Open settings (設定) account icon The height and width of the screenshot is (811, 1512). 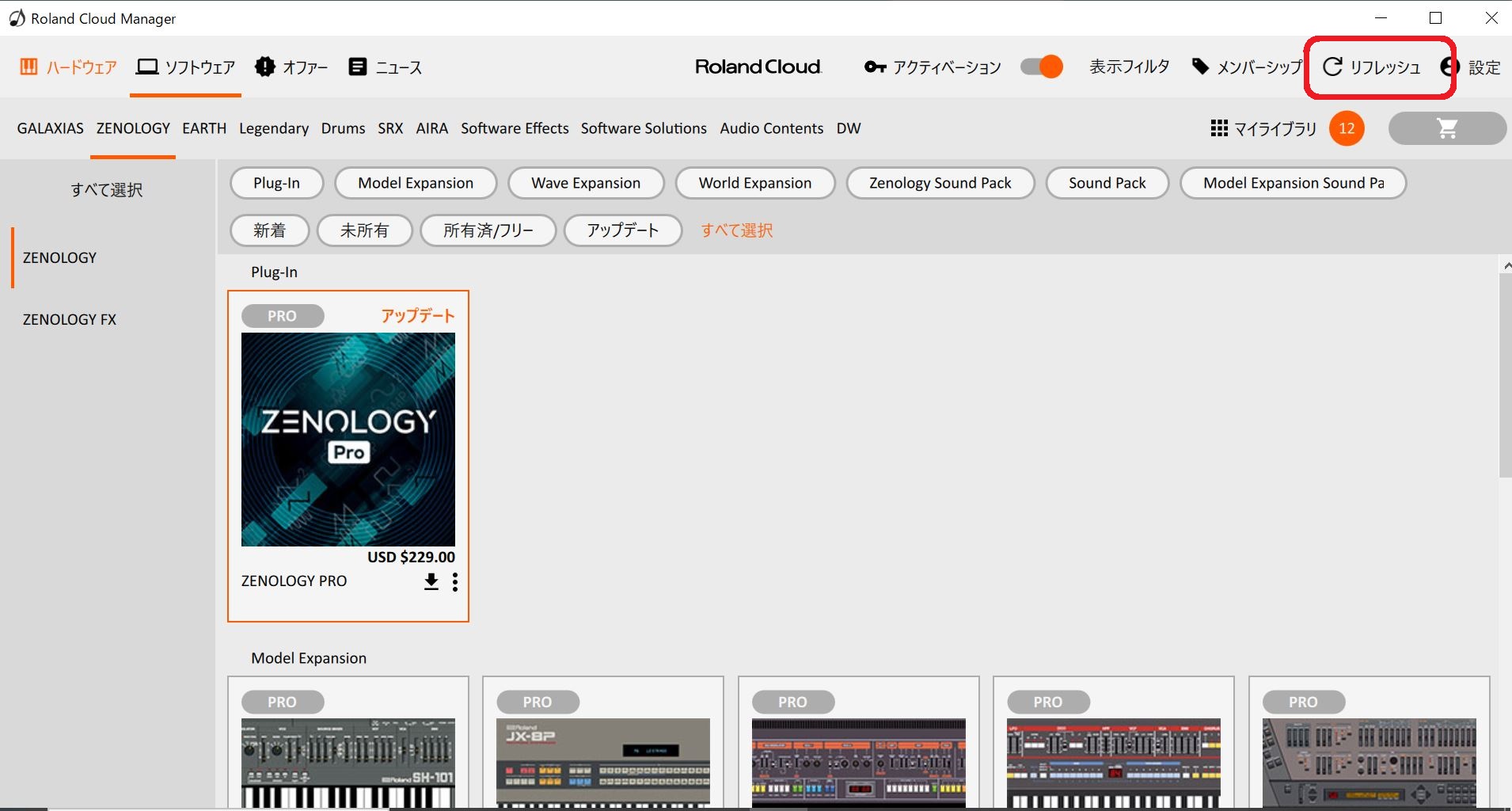coord(1450,67)
